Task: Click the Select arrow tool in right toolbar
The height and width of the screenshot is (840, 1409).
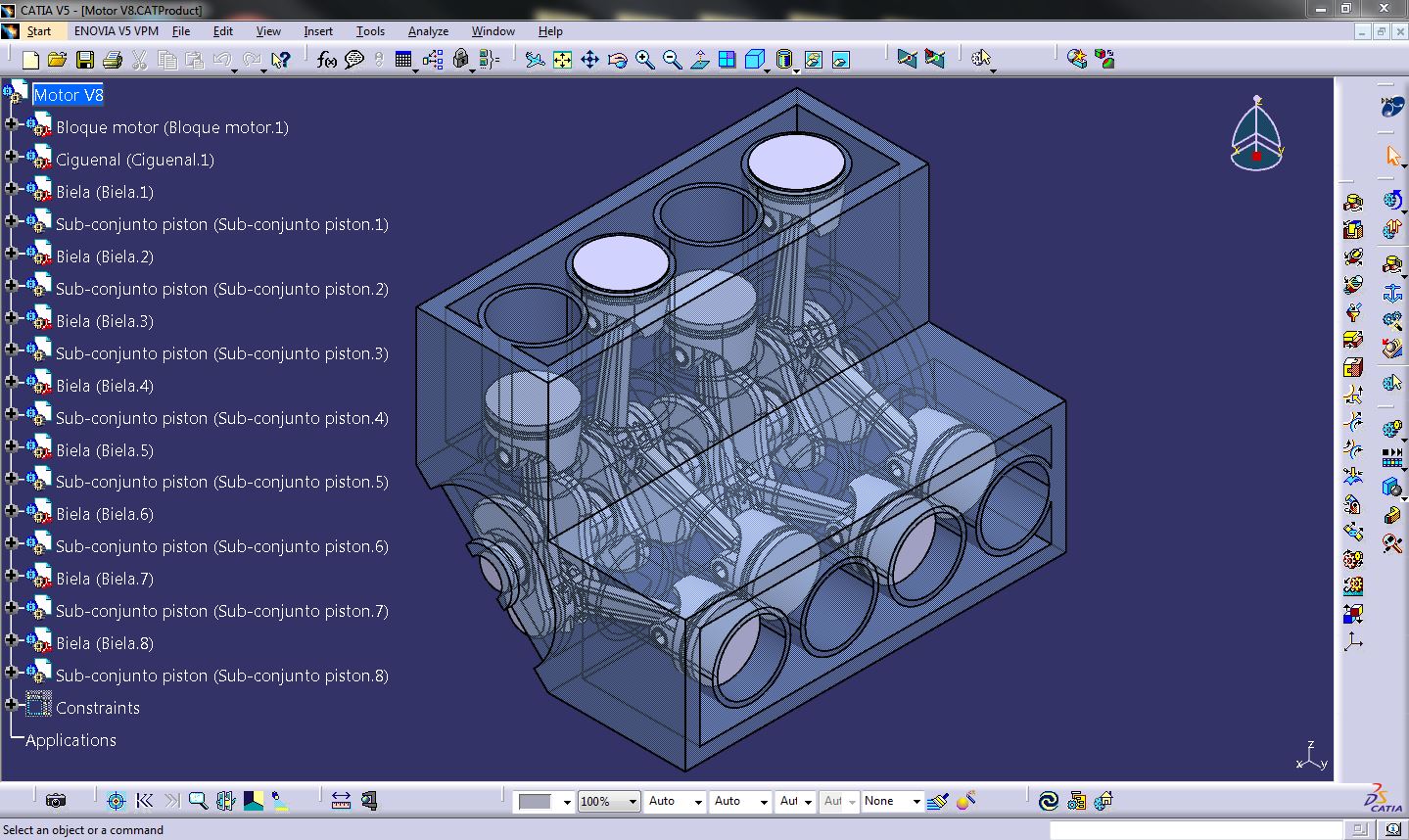Action: click(1393, 155)
